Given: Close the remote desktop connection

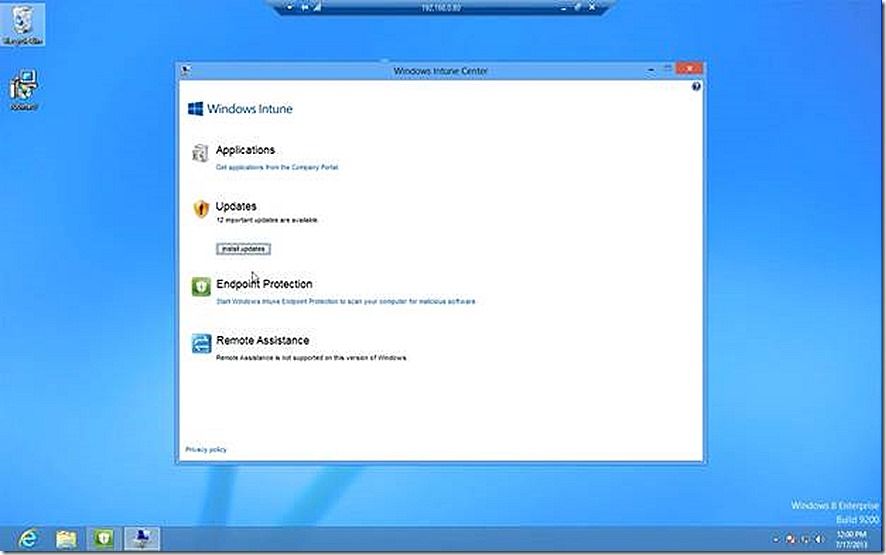Looking at the screenshot, I should (x=592, y=8).
